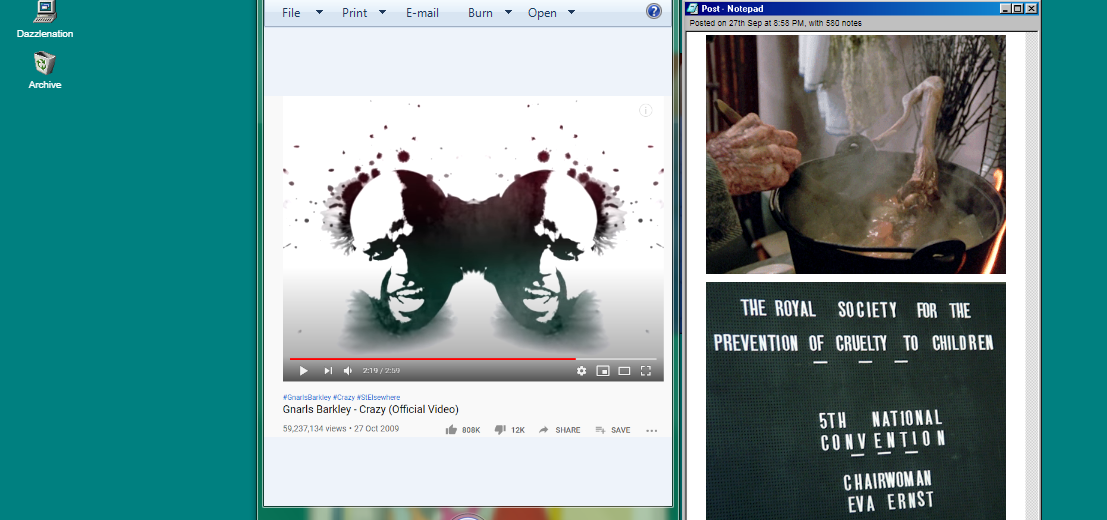Click the Post - Notepad window title

click(732, 8)
